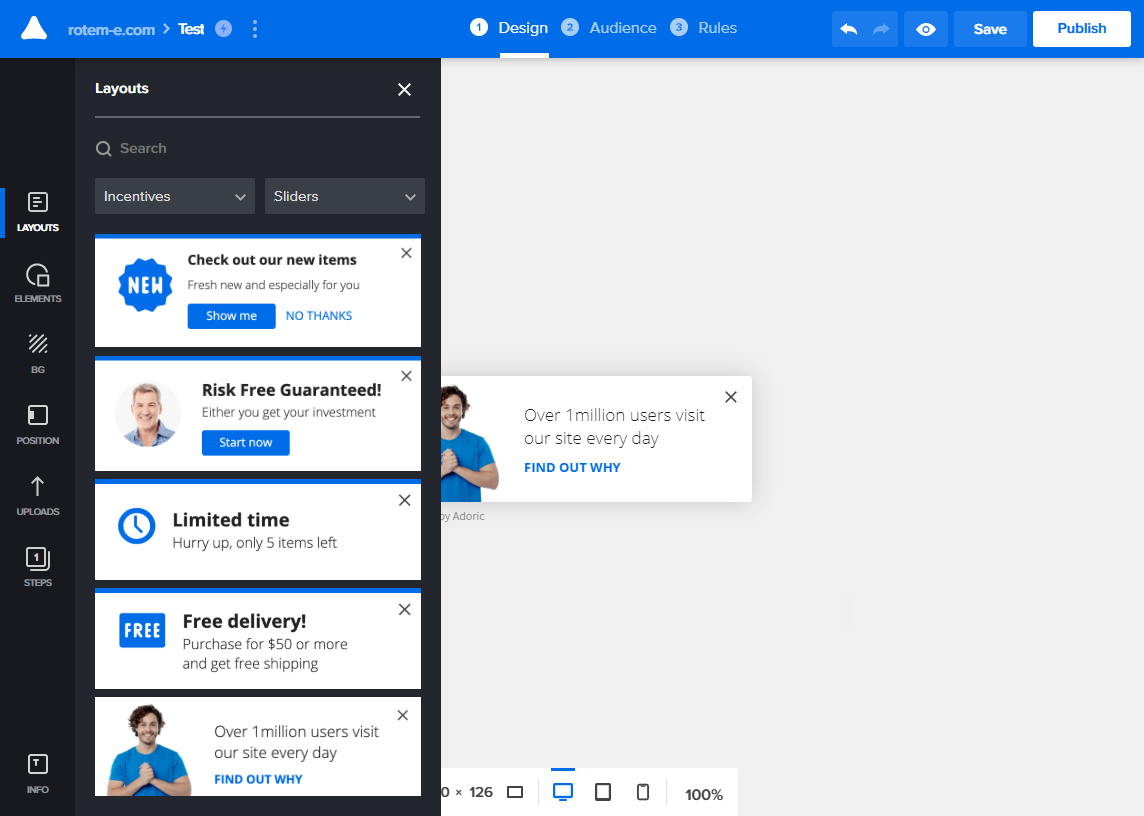This screenshot has height=816, width=1144.
Task: Open the Elements sidebar section
Action: [38, 283]
